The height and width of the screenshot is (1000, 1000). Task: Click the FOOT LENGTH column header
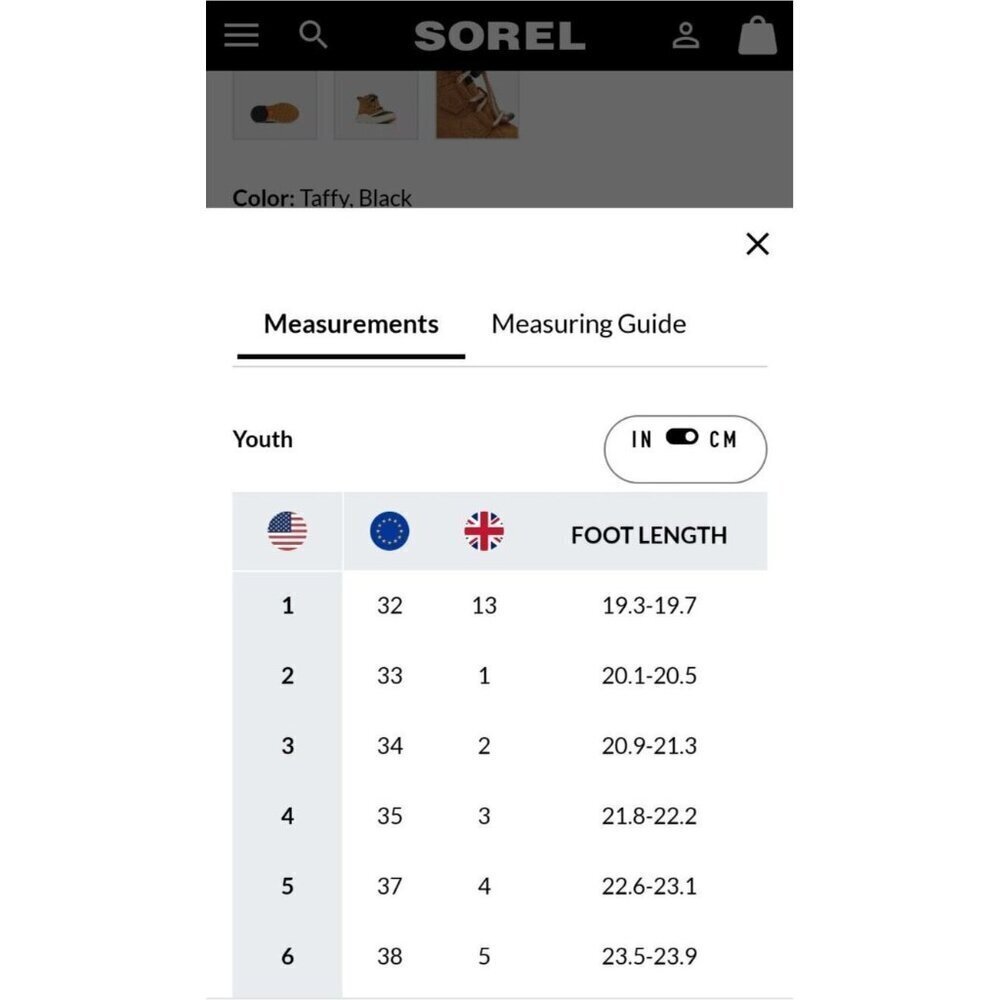tap(649, 534)
